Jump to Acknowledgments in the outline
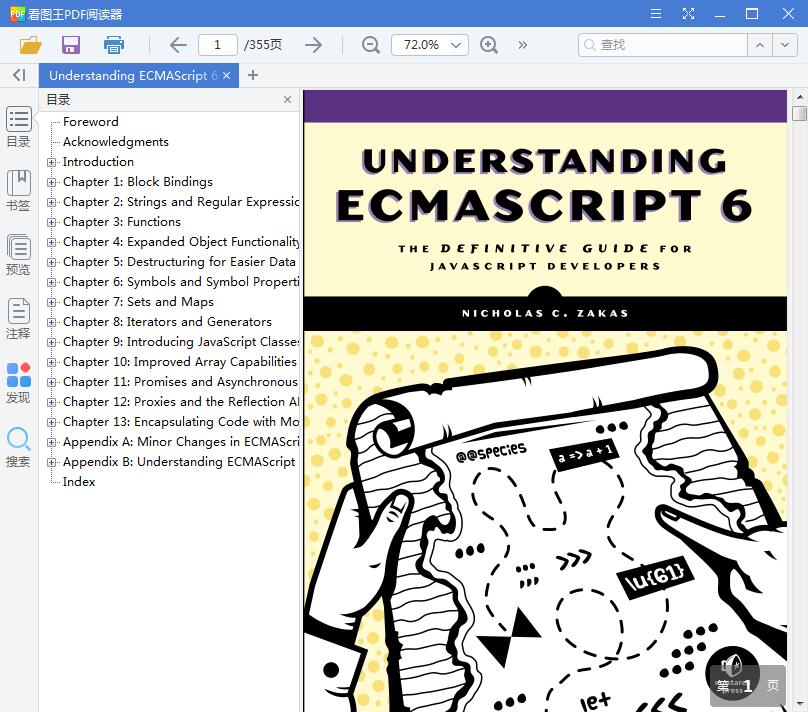This screenshot has height=712, width=808. coord(115,142)
